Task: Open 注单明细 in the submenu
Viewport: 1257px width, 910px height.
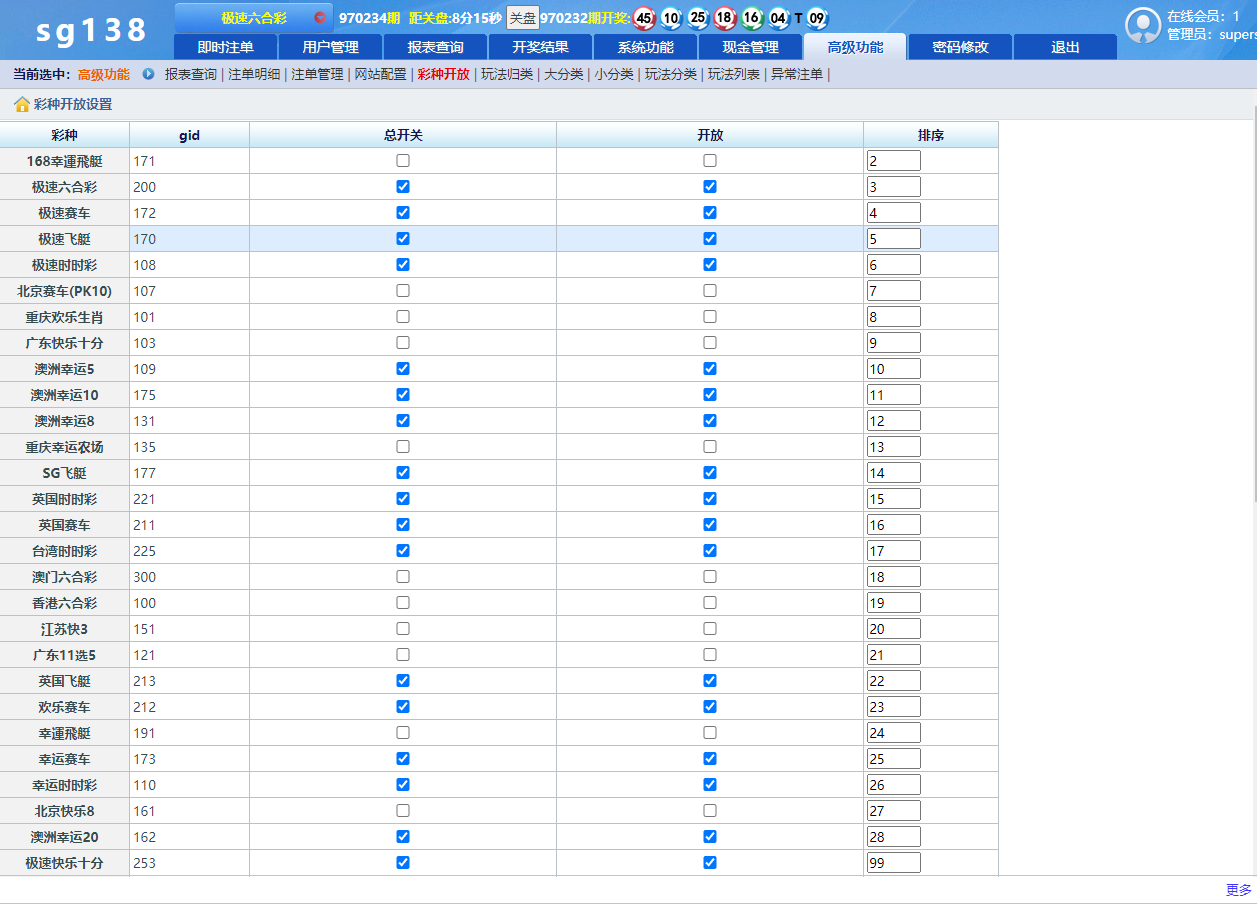Action: [254, 74]
